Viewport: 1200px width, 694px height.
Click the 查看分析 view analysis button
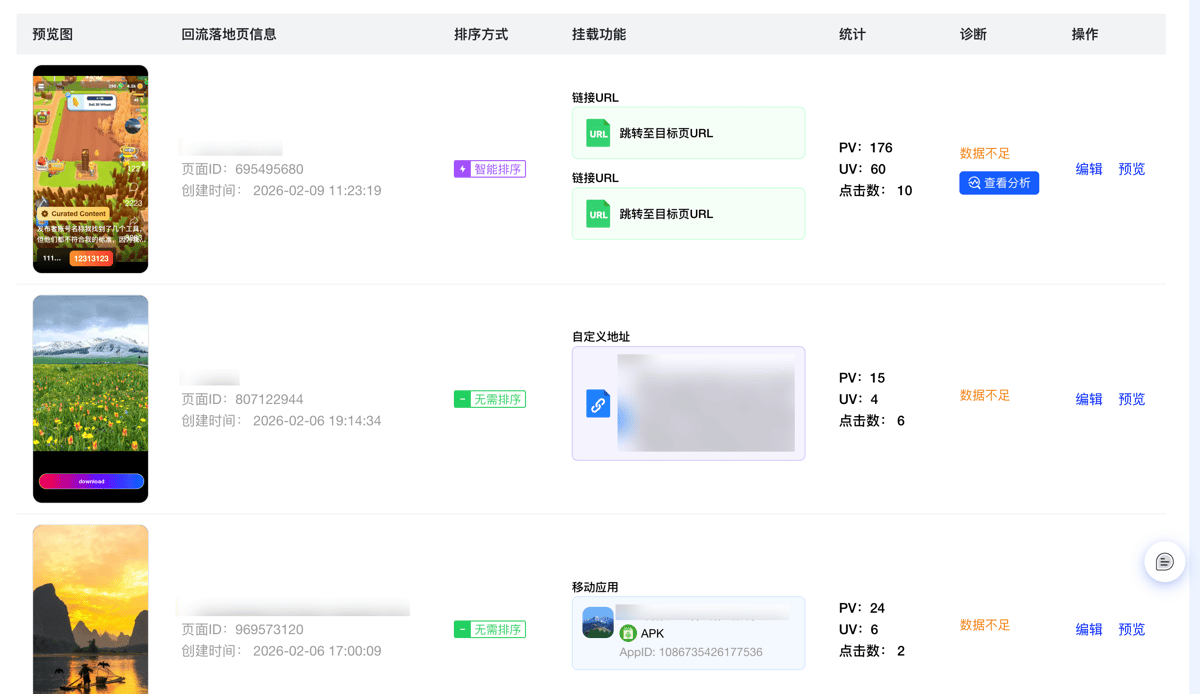click(x=999, y=183)
